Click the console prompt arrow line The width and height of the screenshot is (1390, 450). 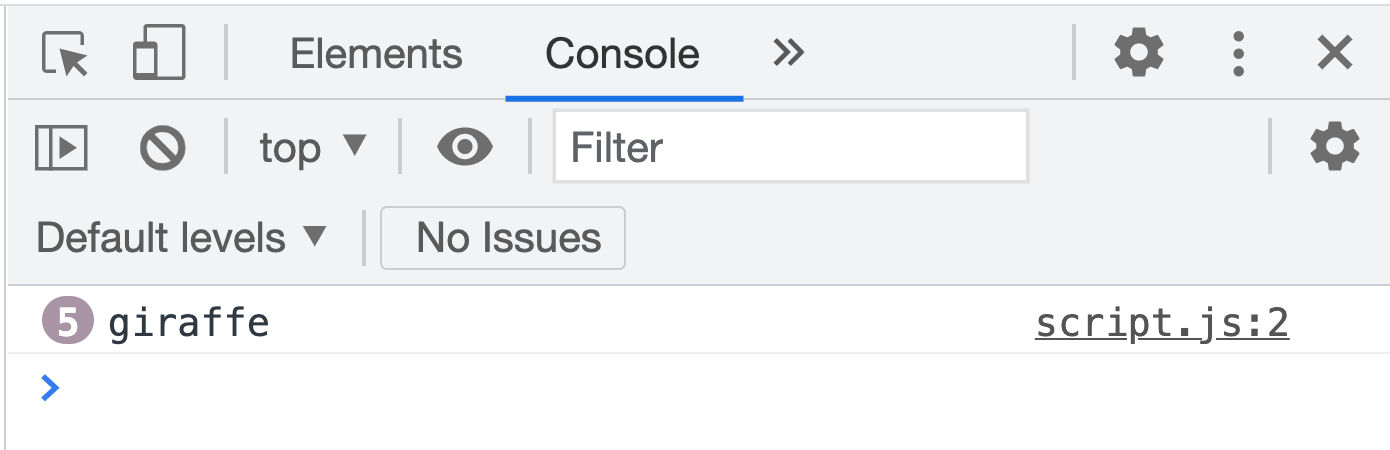click(400, 387)
